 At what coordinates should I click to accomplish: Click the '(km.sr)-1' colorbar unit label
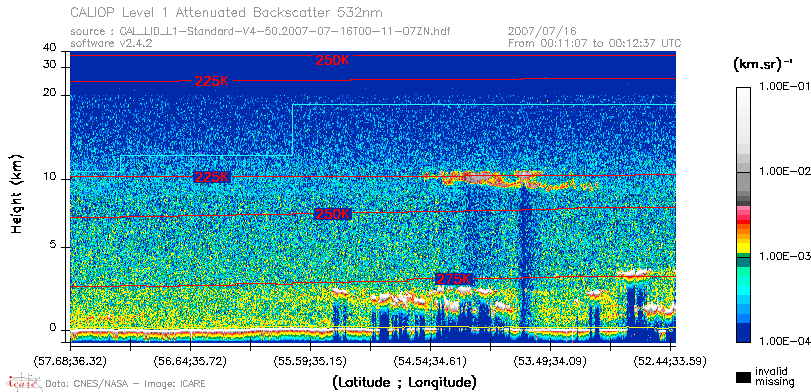coord(763,65)
